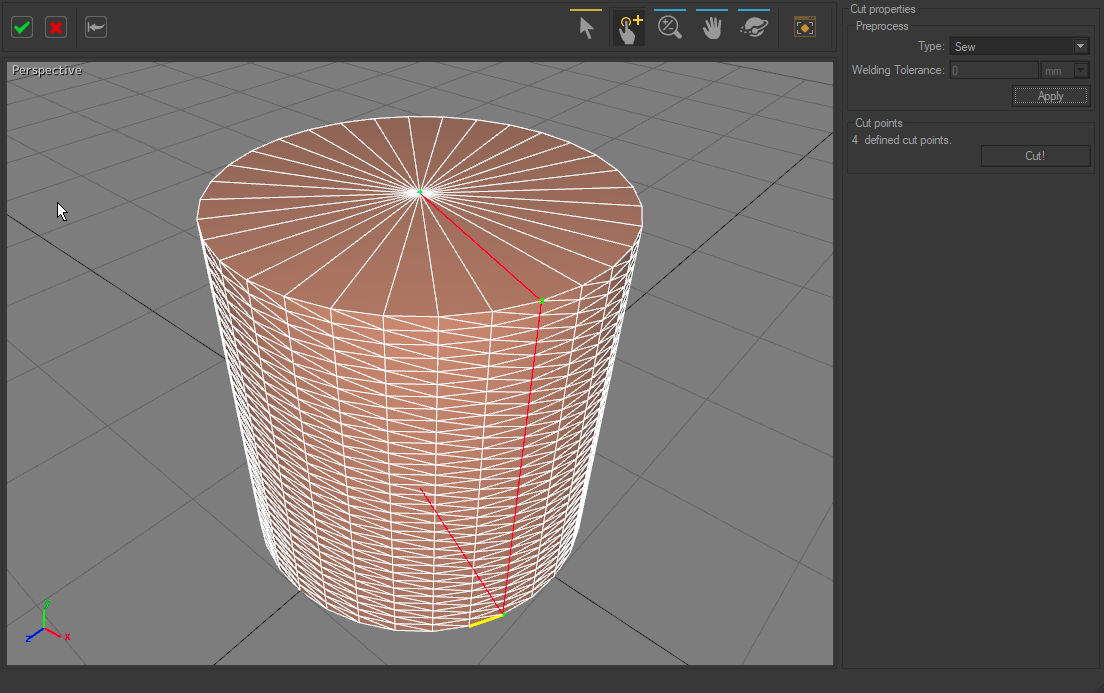Viewport: 1104px width, 693px height.
Task: Click the red cut line across top cap
Action: 481,245
